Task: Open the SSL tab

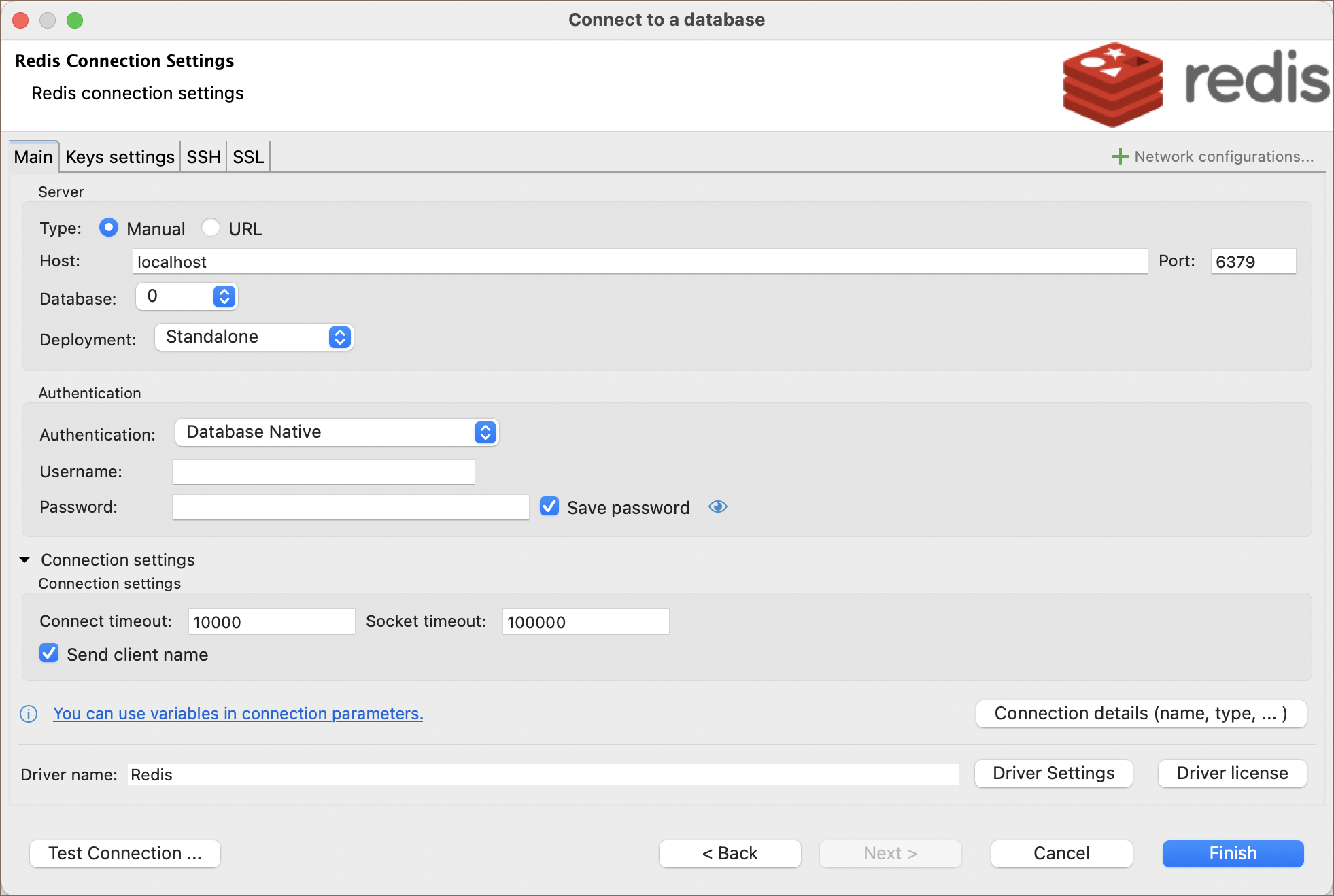Action: 248,157
